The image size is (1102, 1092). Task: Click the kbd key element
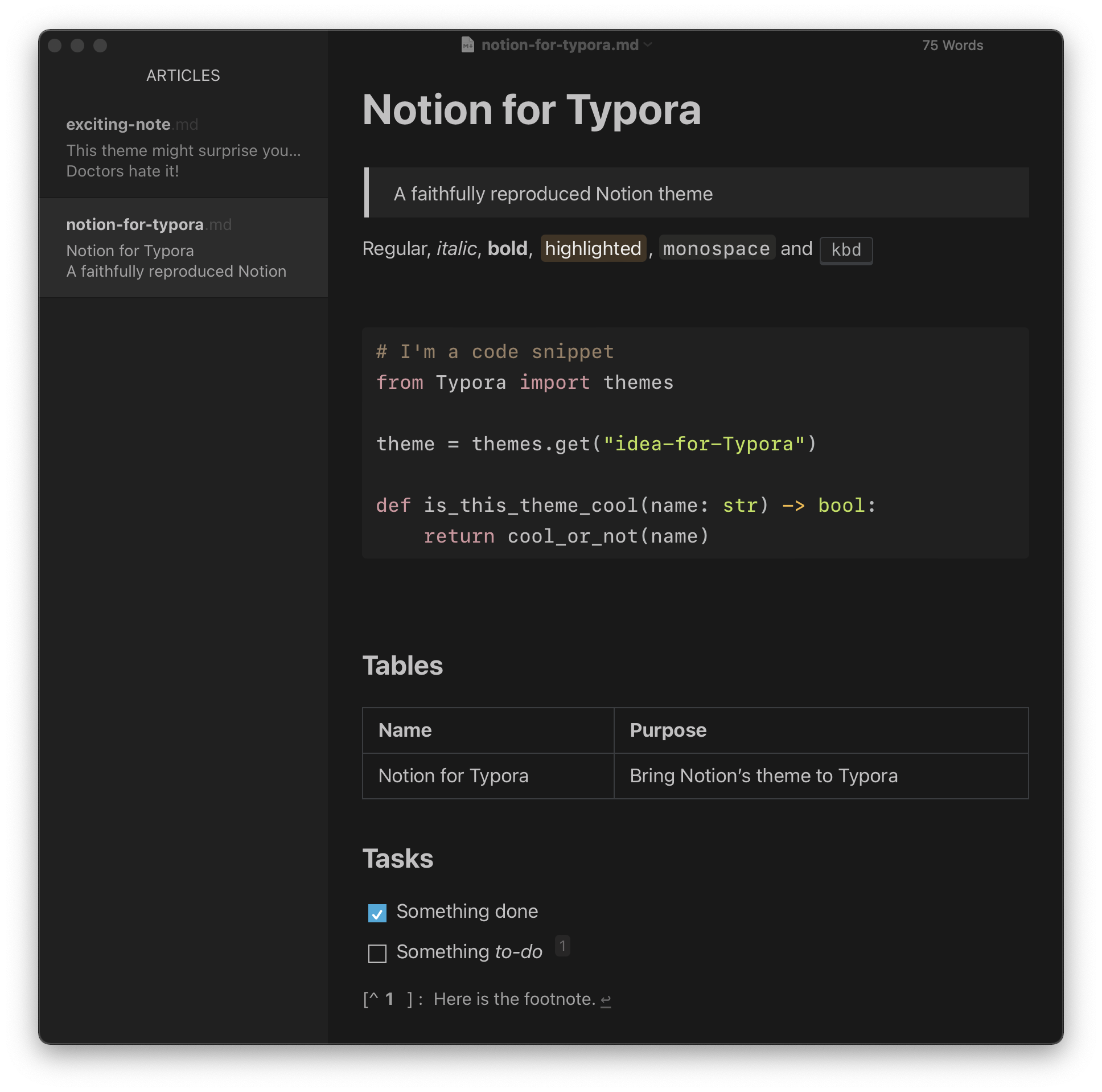[x=845, y=250]
